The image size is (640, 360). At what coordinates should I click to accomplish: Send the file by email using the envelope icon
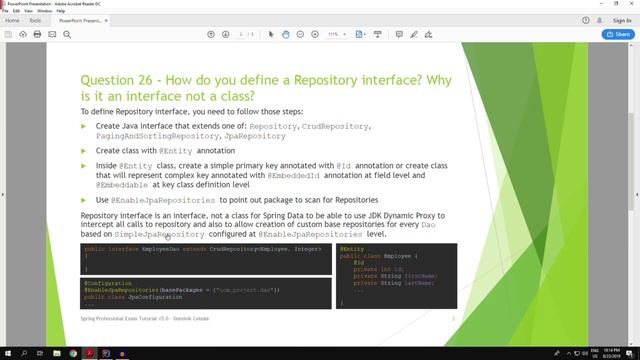coord(52,35)
